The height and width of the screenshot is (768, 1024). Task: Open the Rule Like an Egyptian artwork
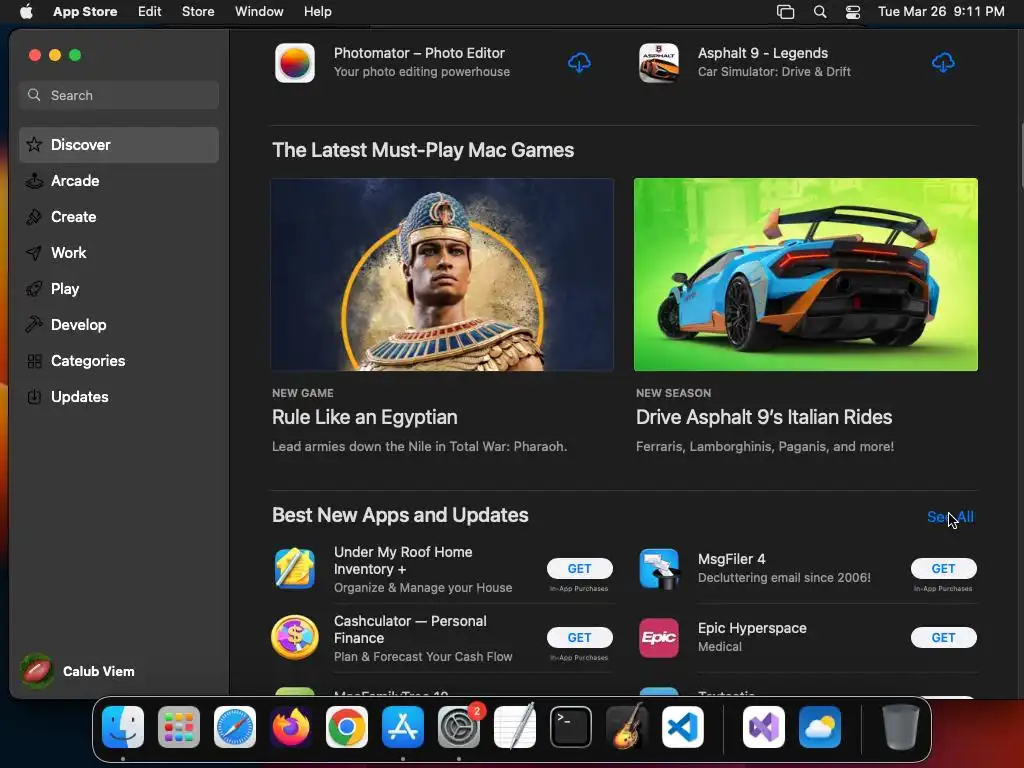pyautogui.click(x=442, y=274)
